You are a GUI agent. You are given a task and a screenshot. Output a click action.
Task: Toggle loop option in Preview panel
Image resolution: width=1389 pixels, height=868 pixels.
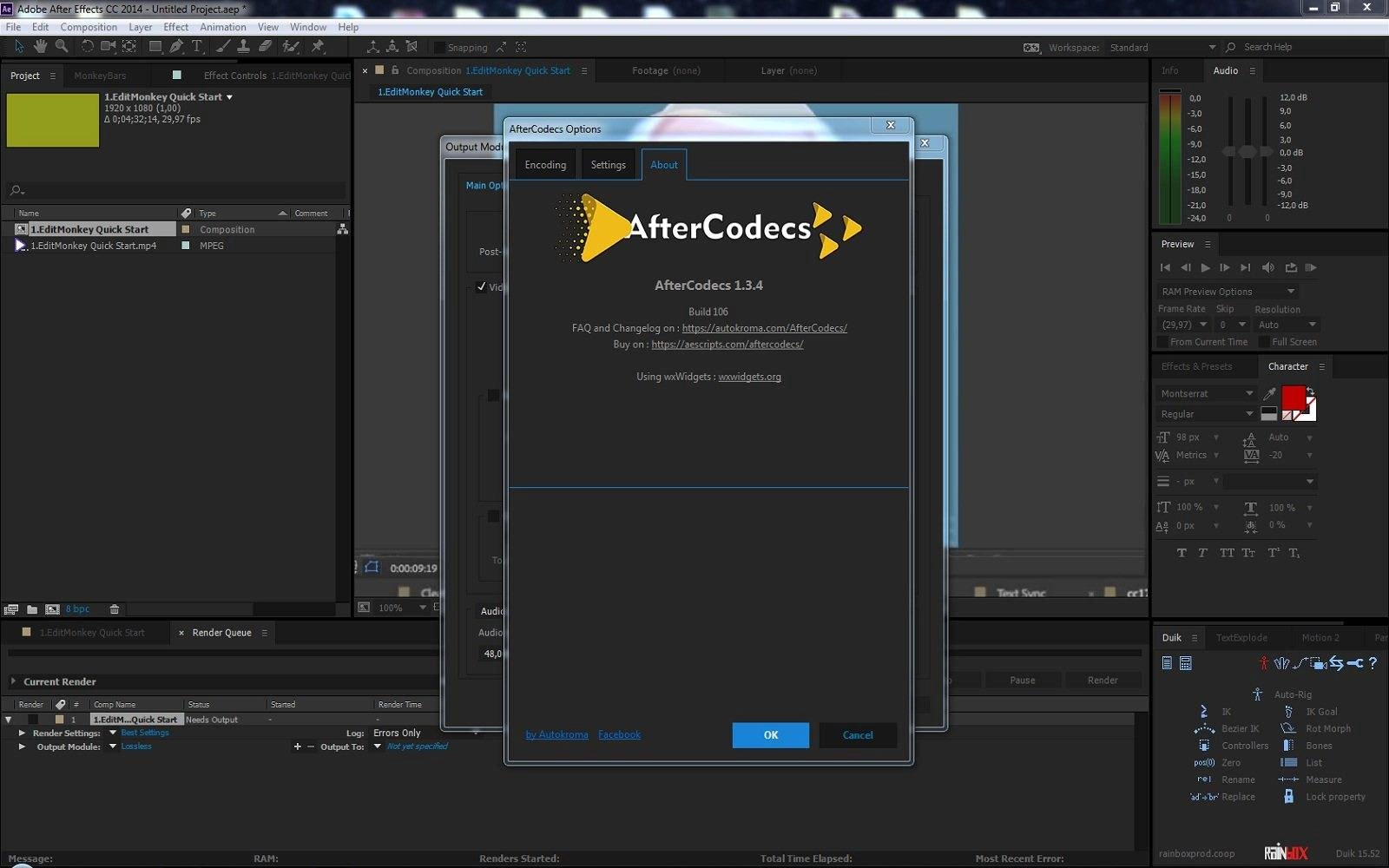click(1291, 268)
